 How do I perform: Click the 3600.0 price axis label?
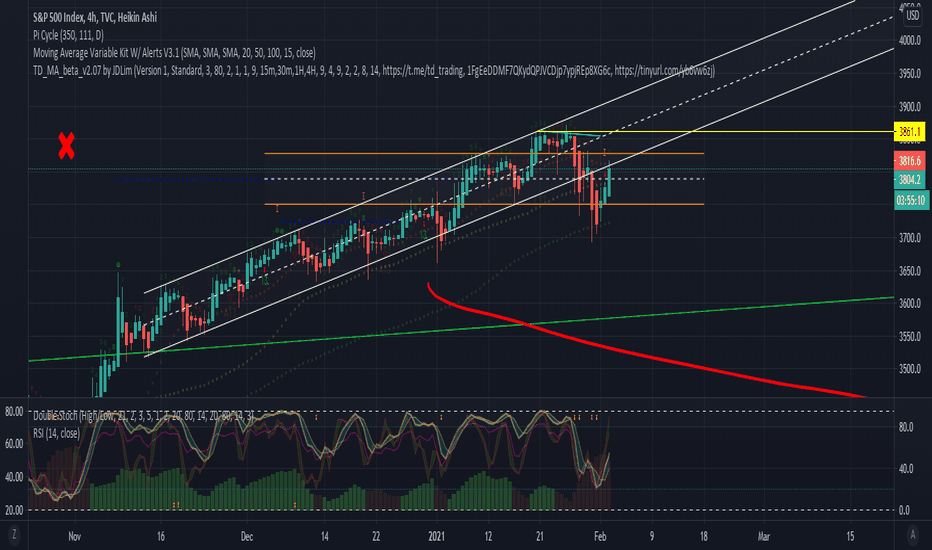(909, 303)
